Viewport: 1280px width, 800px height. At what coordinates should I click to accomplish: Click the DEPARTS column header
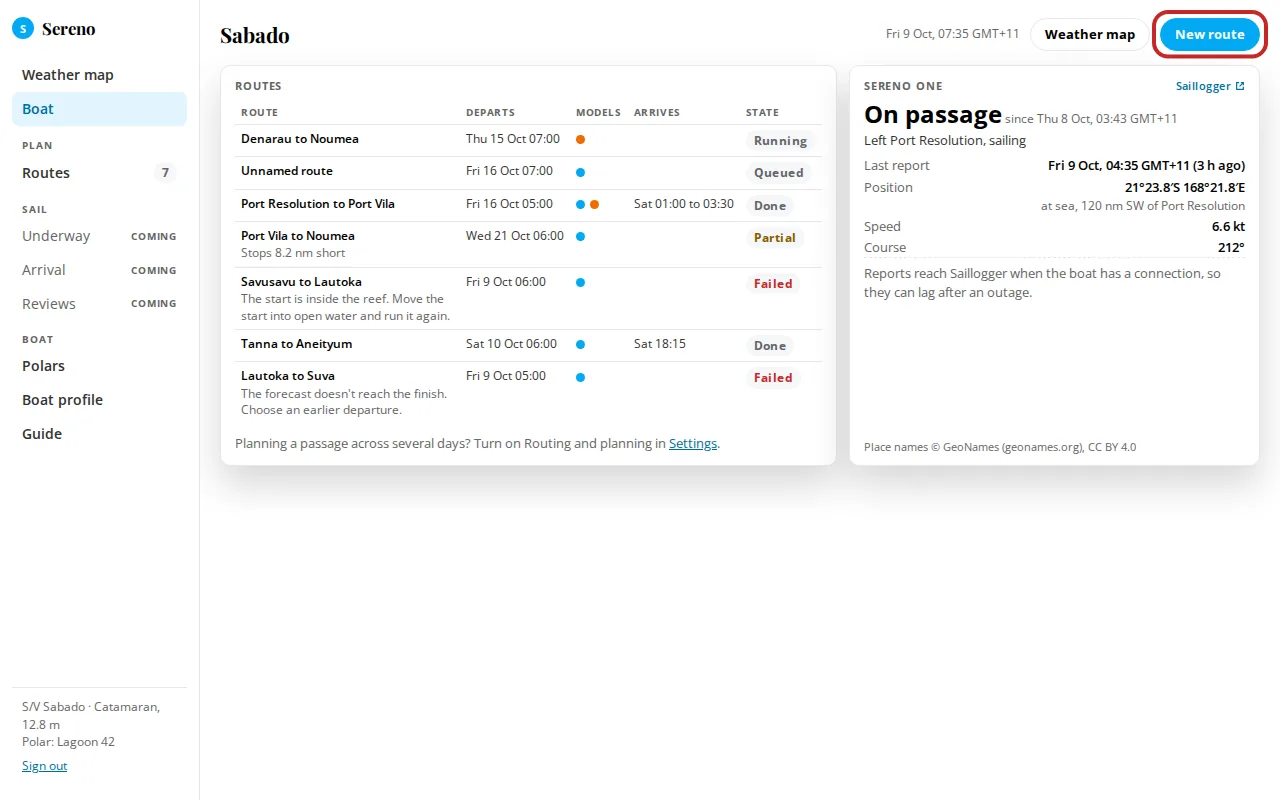coord(491,113)
